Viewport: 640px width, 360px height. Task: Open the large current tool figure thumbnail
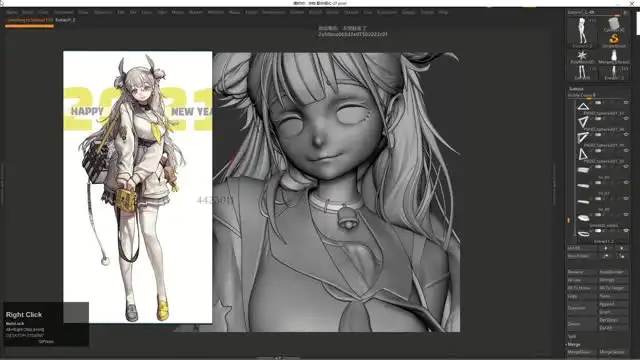click(x=582, y=33)
